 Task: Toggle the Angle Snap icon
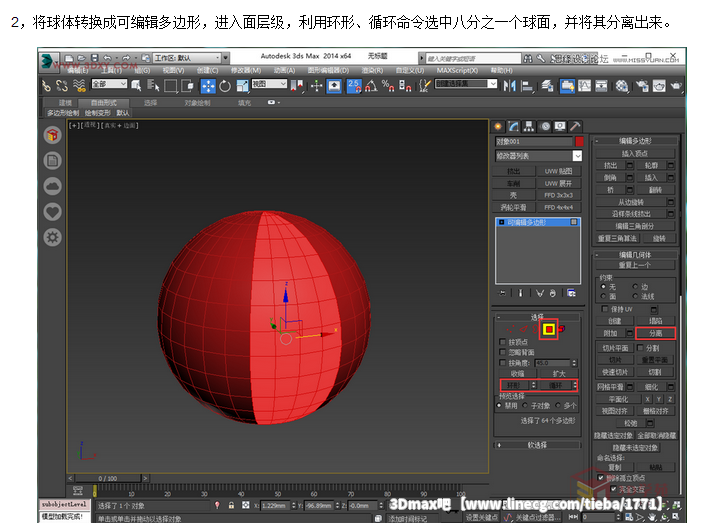371,86
